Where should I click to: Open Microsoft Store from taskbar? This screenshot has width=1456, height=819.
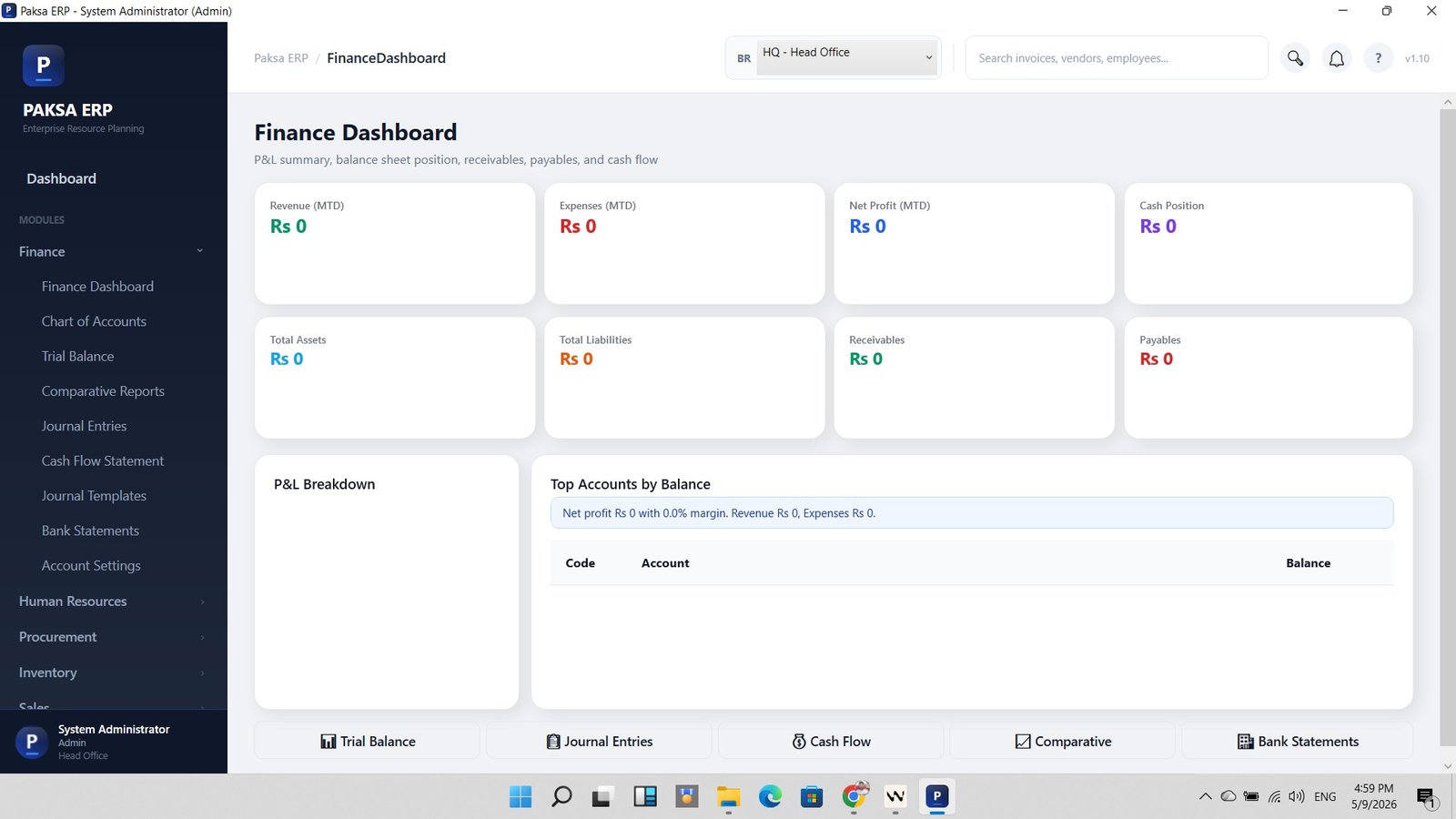(812, 797)
